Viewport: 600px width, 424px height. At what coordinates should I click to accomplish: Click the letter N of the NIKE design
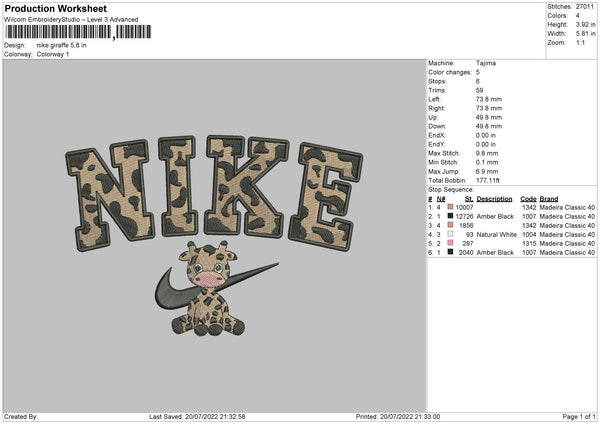click(108, 194)
